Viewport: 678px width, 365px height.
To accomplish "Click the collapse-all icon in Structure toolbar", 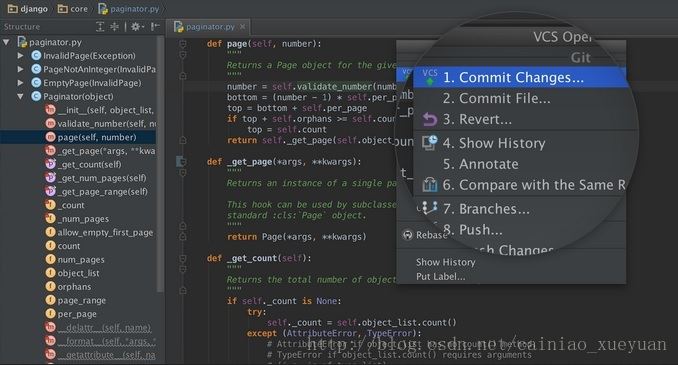I will 115,27.
